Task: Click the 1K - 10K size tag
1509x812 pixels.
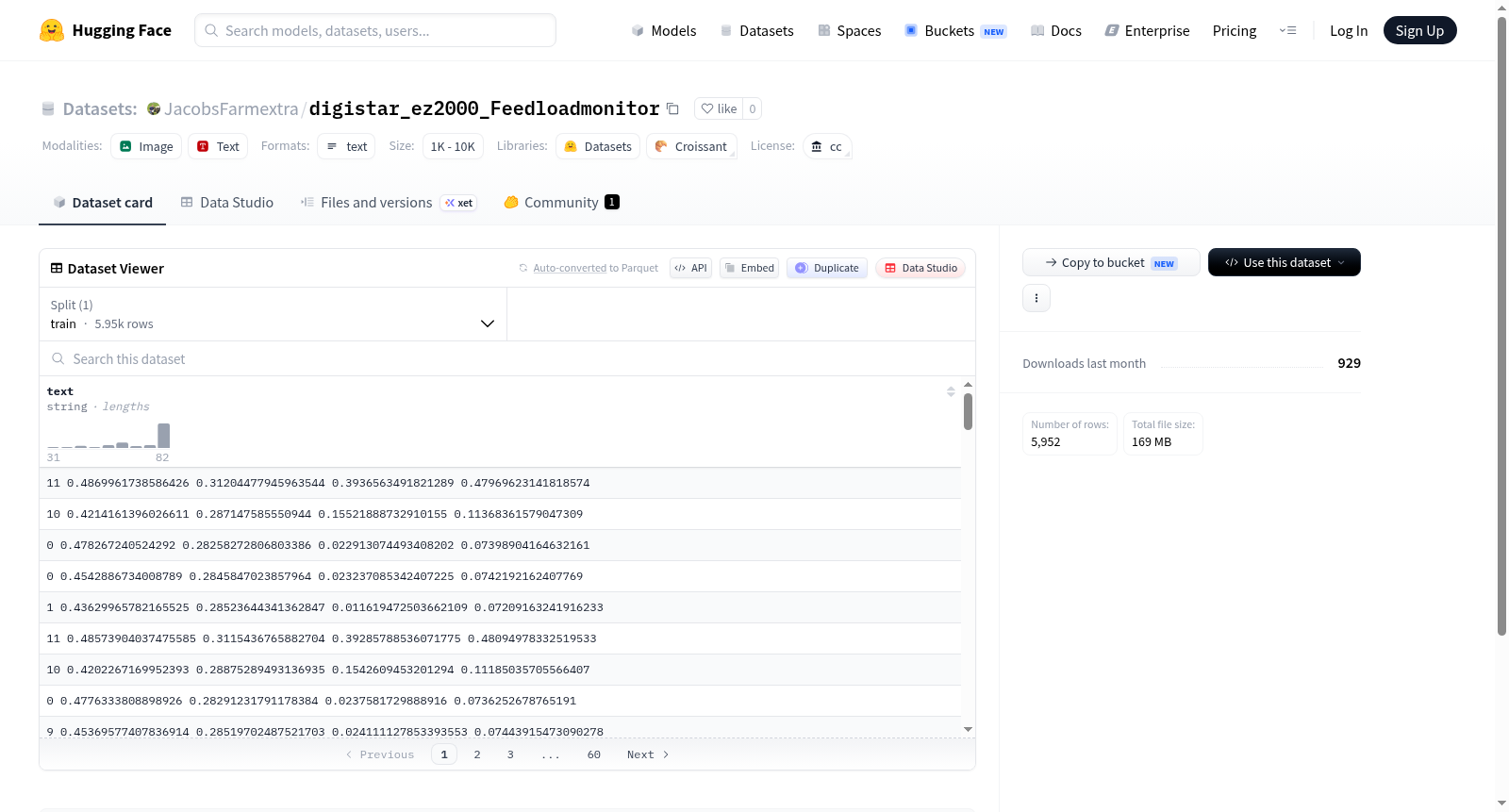Action: (x=453, y=146)
